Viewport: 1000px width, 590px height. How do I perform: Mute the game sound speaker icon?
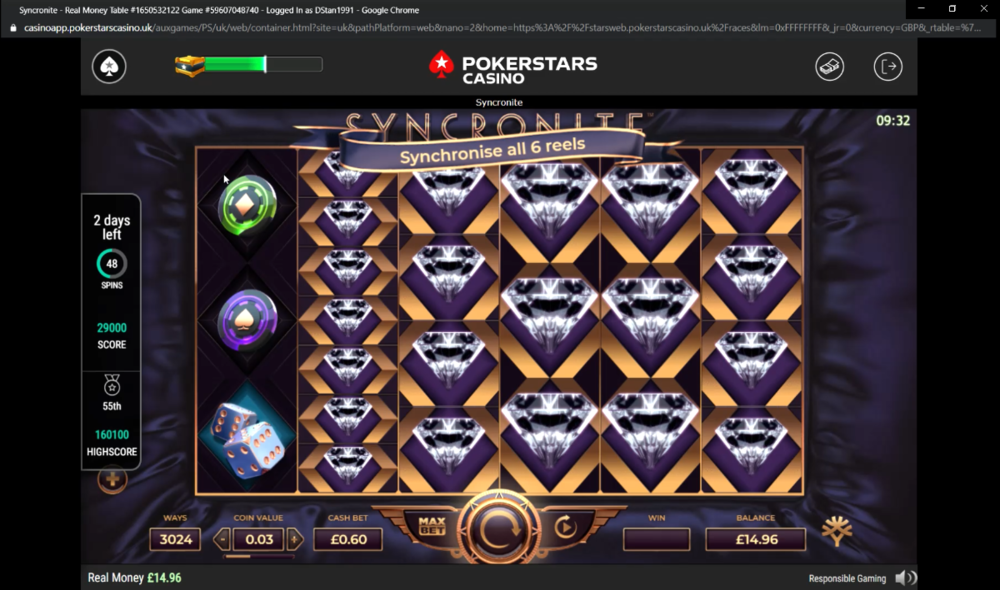(906, 578)
